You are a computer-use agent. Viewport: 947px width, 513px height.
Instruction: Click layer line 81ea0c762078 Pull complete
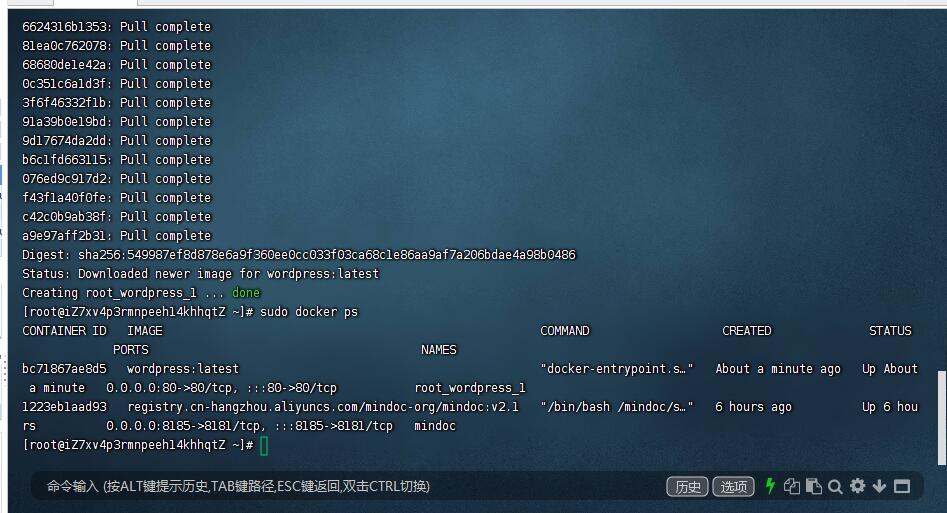[x=117, y=45]
